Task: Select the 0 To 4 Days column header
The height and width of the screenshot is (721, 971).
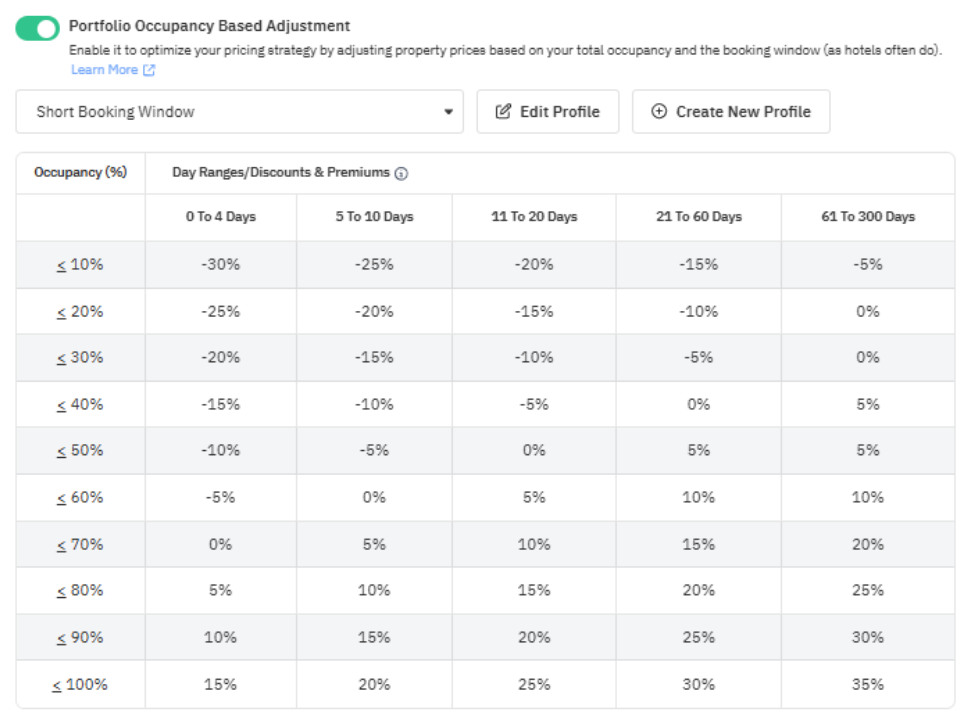Action: (x=220, y=217)
